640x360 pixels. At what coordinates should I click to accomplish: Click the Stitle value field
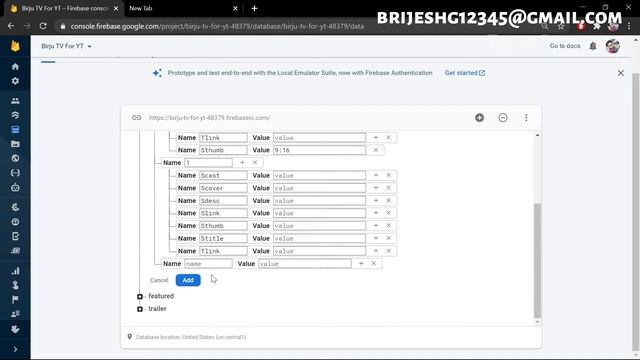pos(319,238)
